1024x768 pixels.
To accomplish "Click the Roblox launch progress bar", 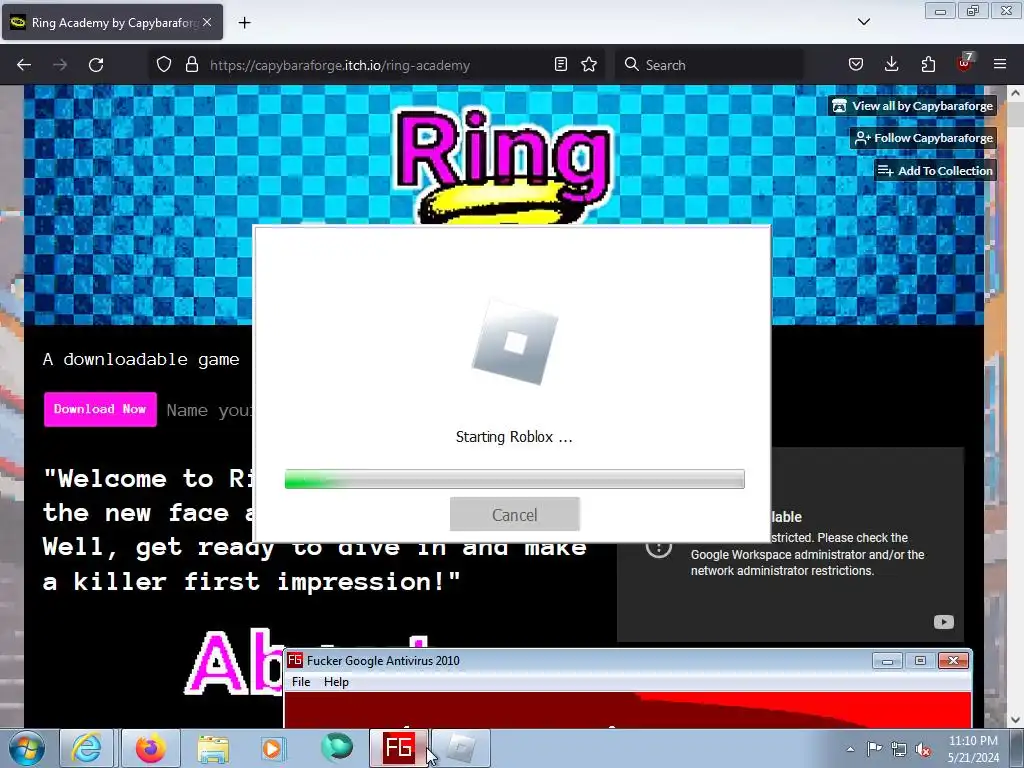I will (515, 479).
